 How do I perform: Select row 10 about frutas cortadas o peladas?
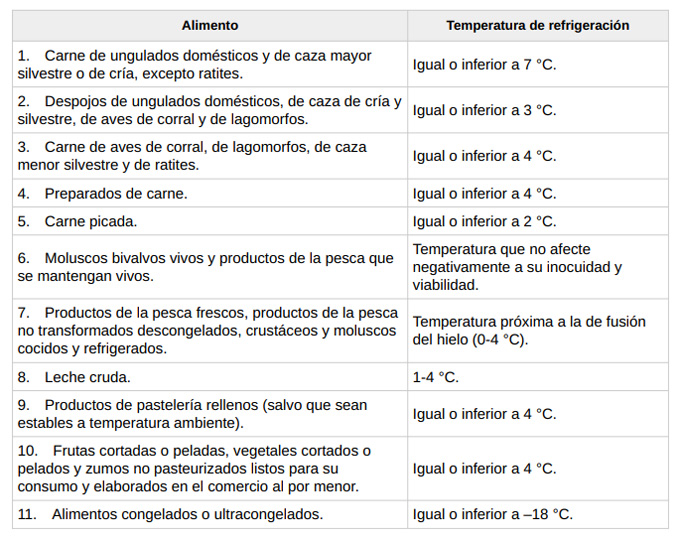[194, 468]
